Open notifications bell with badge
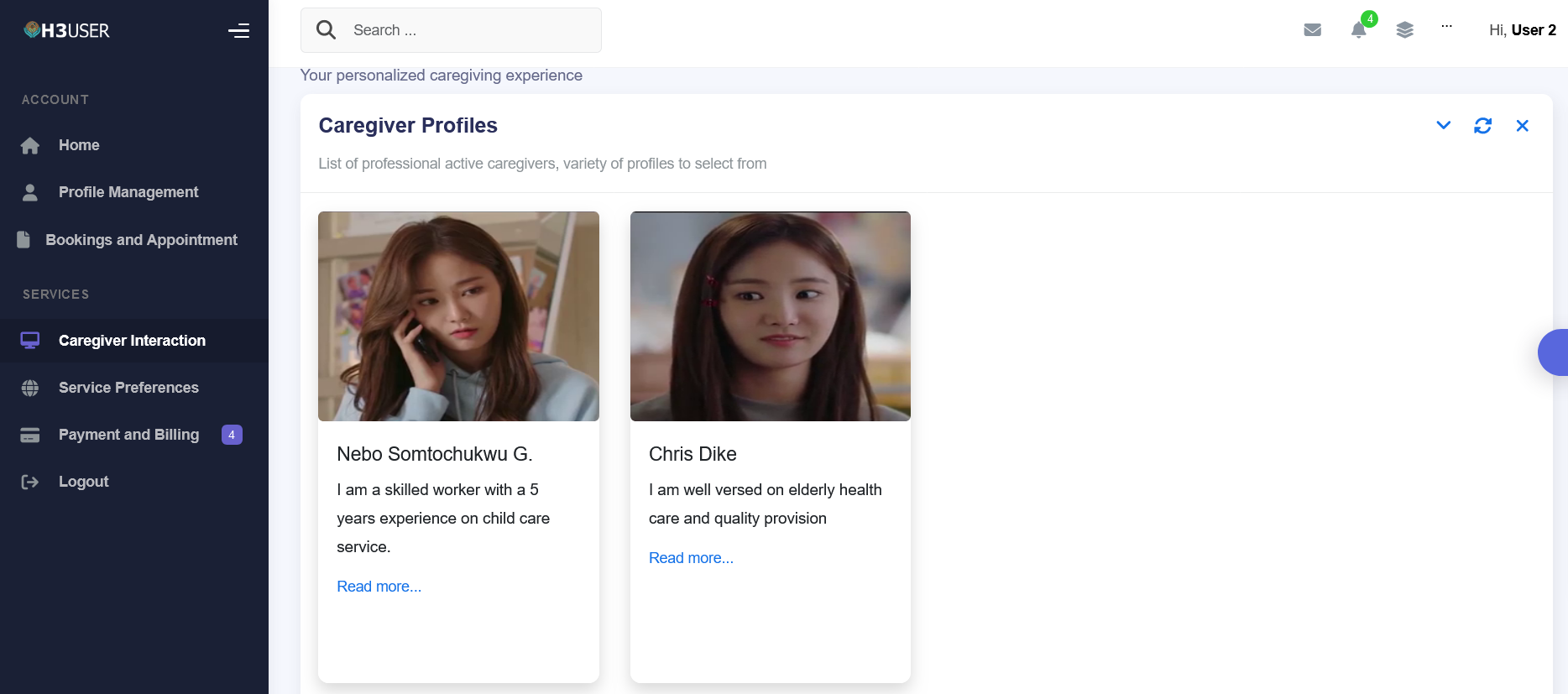Image resolution: width=1568 pixels, height=694 pixels. 1359,30
